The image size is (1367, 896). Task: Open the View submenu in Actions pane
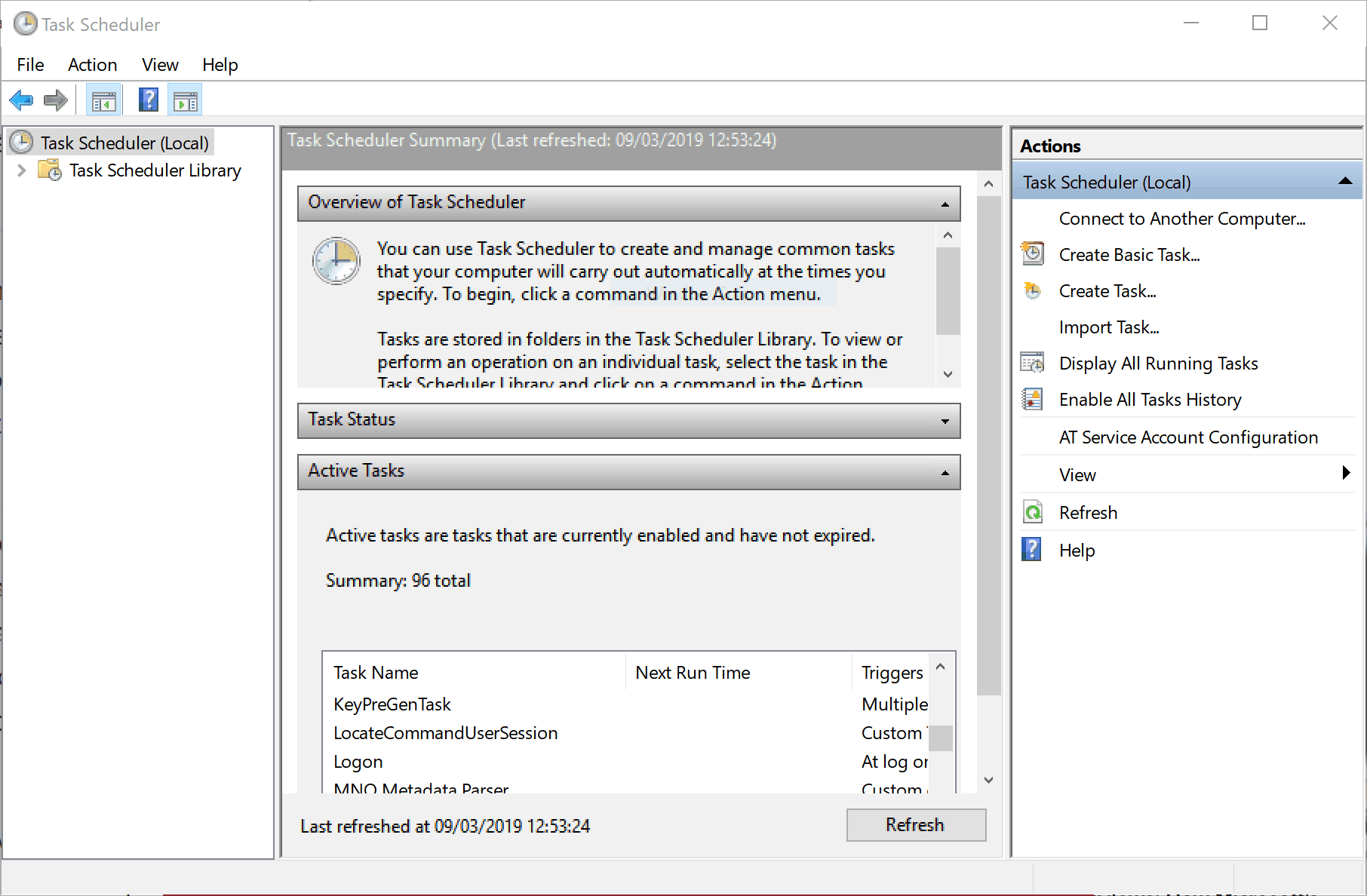(1345, 474)
